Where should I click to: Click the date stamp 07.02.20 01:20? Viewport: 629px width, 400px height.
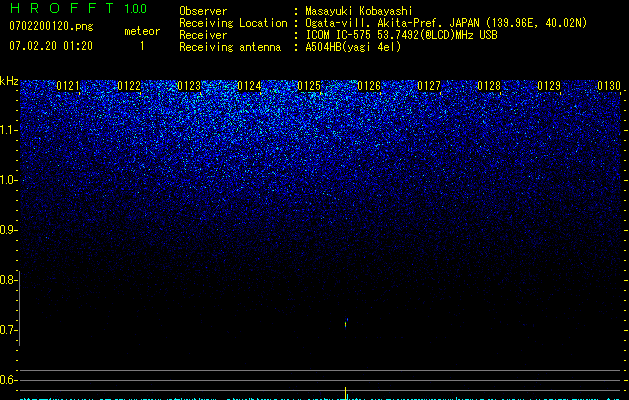point(51,46)
